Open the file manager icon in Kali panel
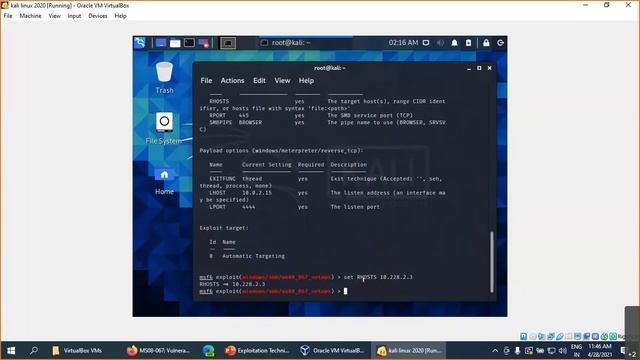This screenshot has height=360, width=640. pos(175,43)
